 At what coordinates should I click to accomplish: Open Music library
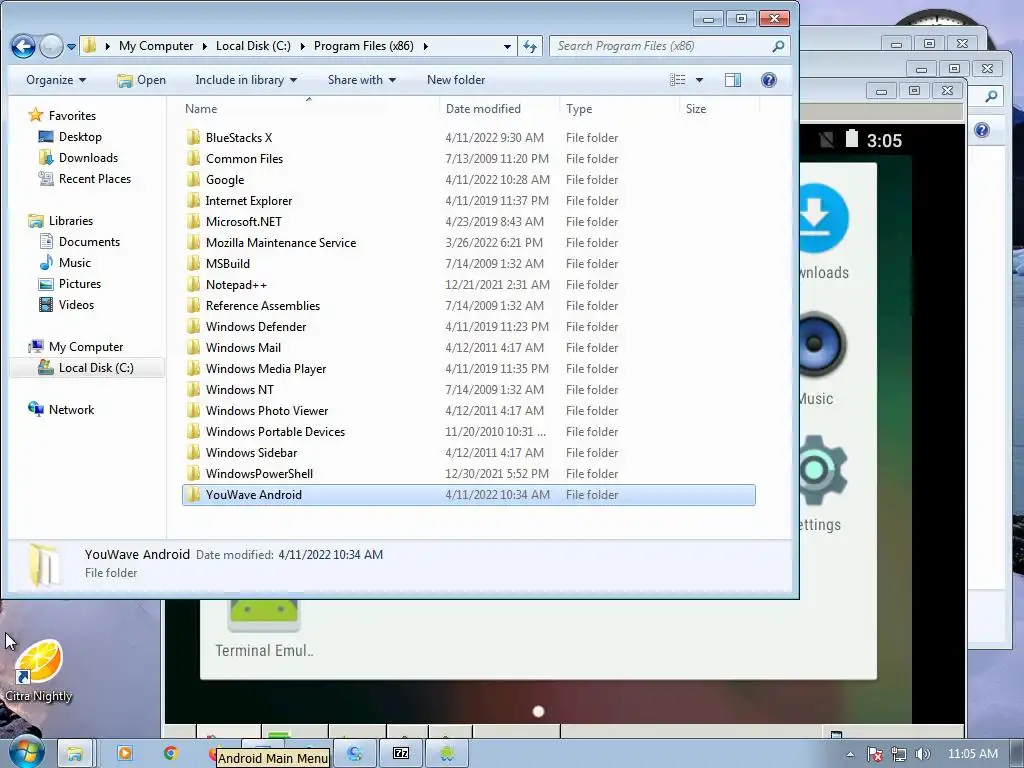point(74,263)
